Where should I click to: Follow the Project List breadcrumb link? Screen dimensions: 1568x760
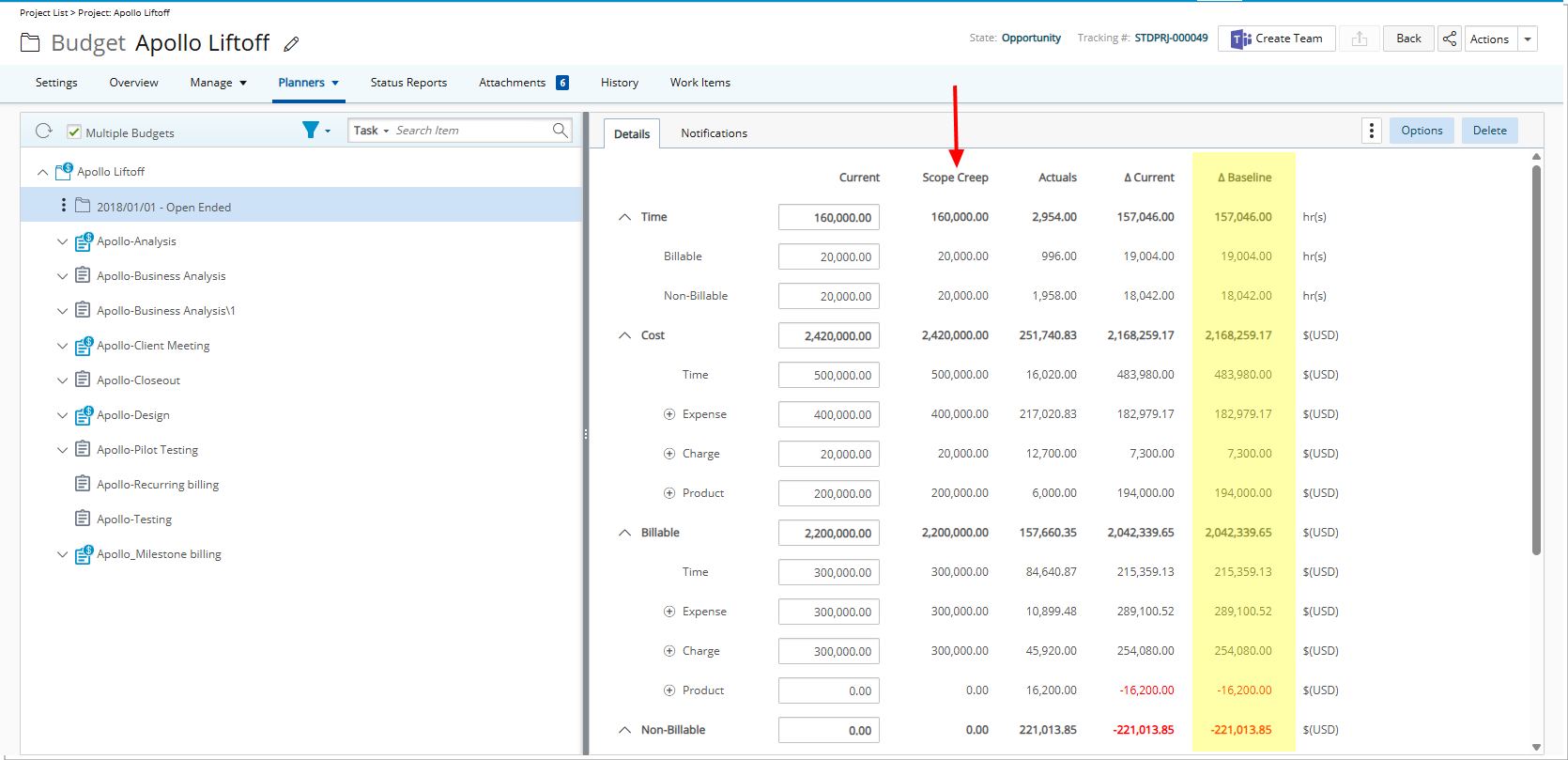tap(44, 13)
